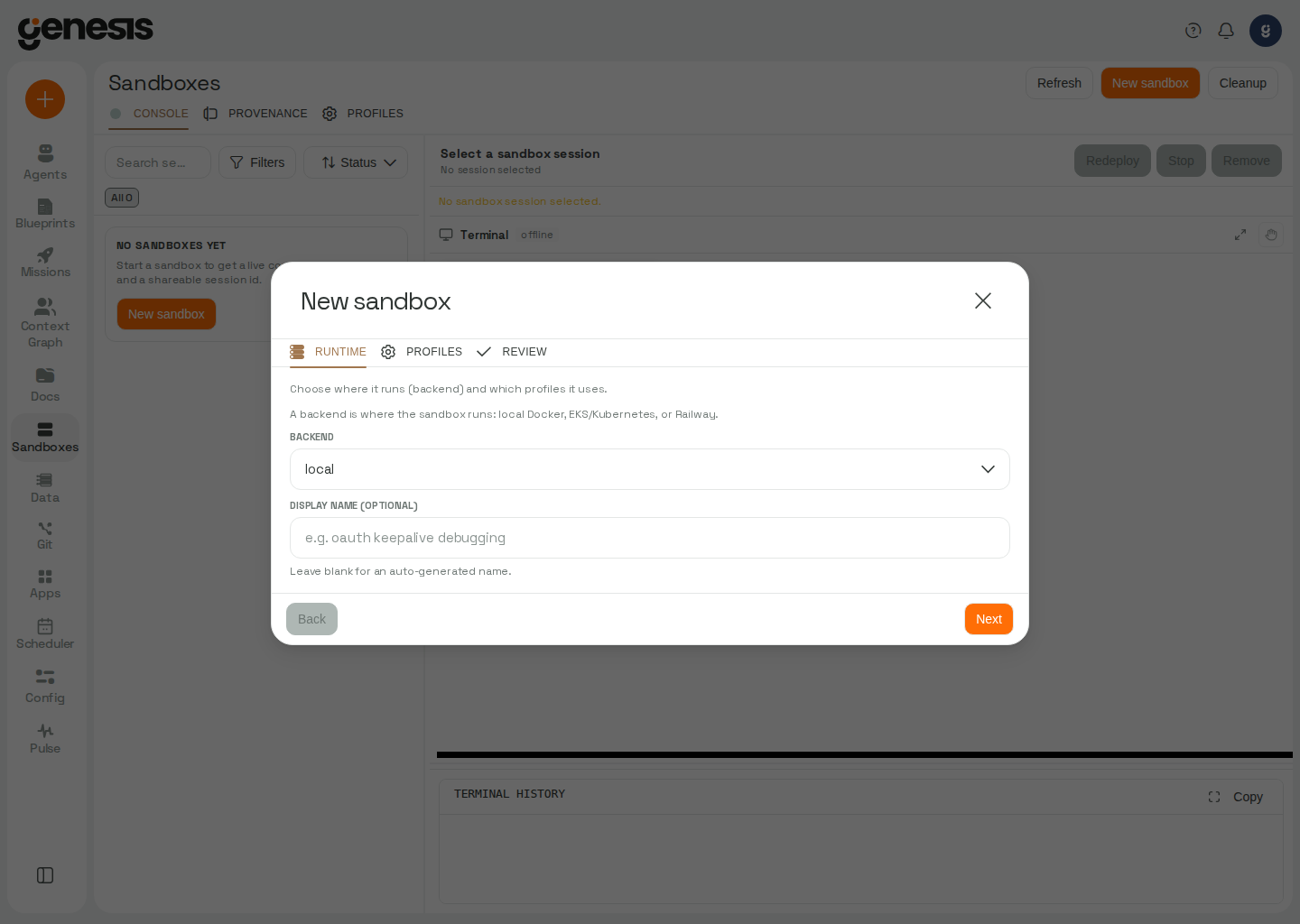Click the sandbox search field
This screenshot has height=924, width=1300.
(158, 162)
